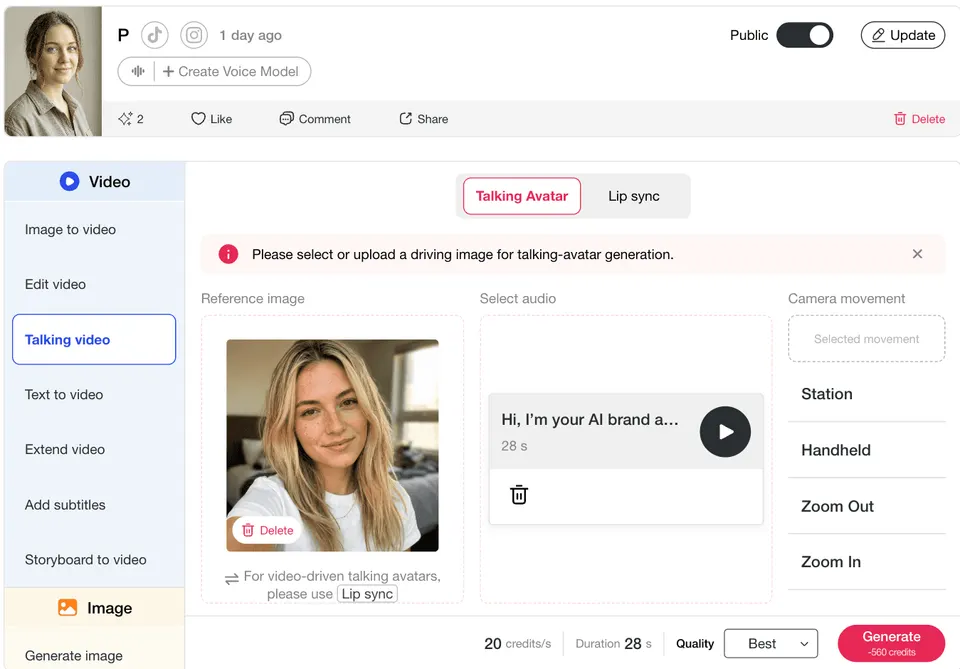
Task: Delete the reference image
Action: point(268,530)
